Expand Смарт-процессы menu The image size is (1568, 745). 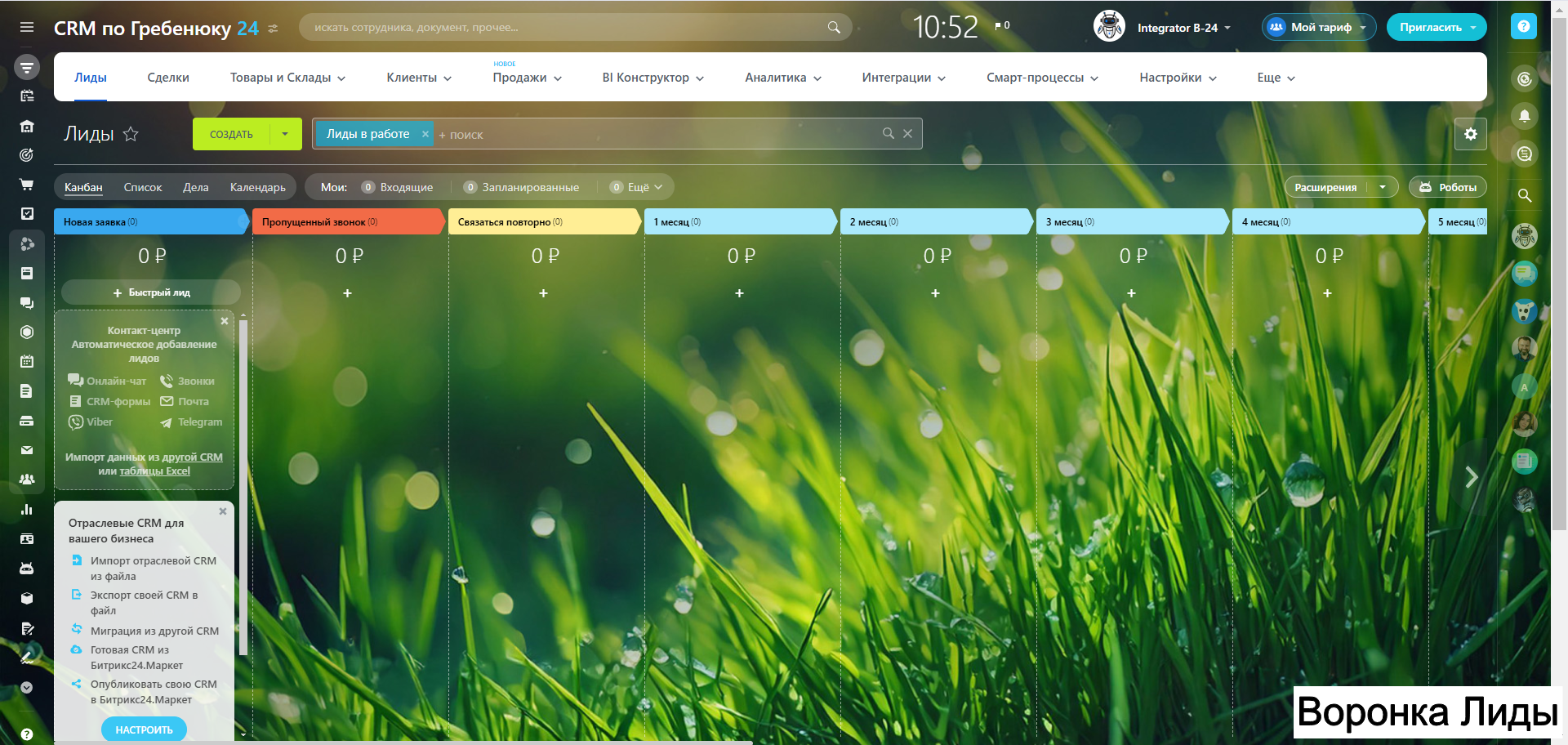(1042, 78)
